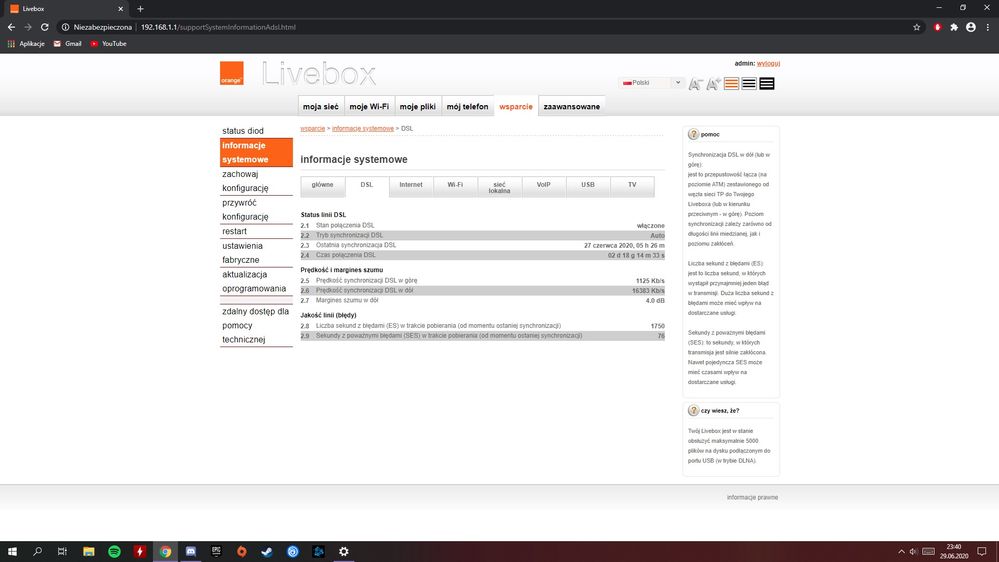
Task: Click the Orange logo
Action: pyautogui.click(x=232, y=74)
